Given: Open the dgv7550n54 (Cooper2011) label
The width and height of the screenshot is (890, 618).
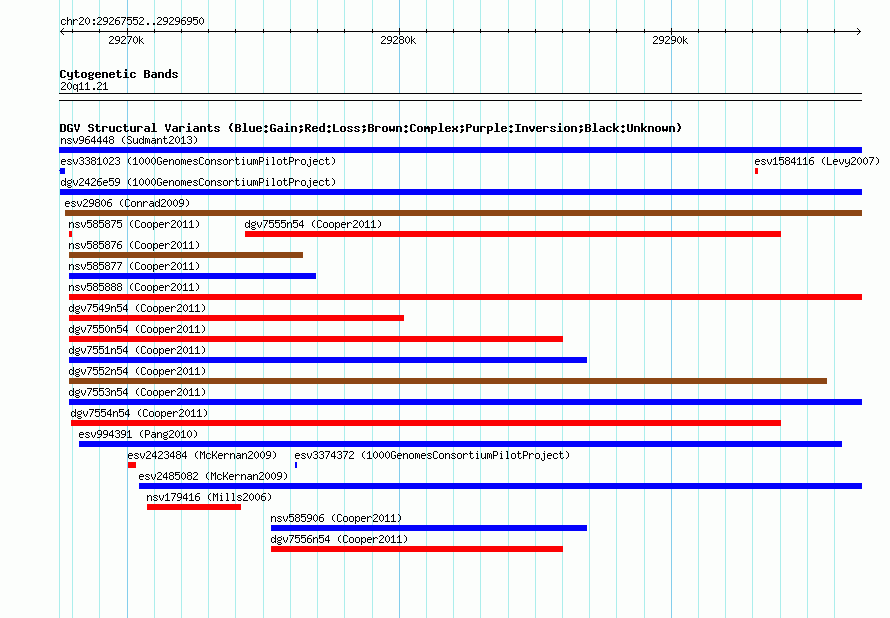Looking at the screenshot, I should coord(137,329).
